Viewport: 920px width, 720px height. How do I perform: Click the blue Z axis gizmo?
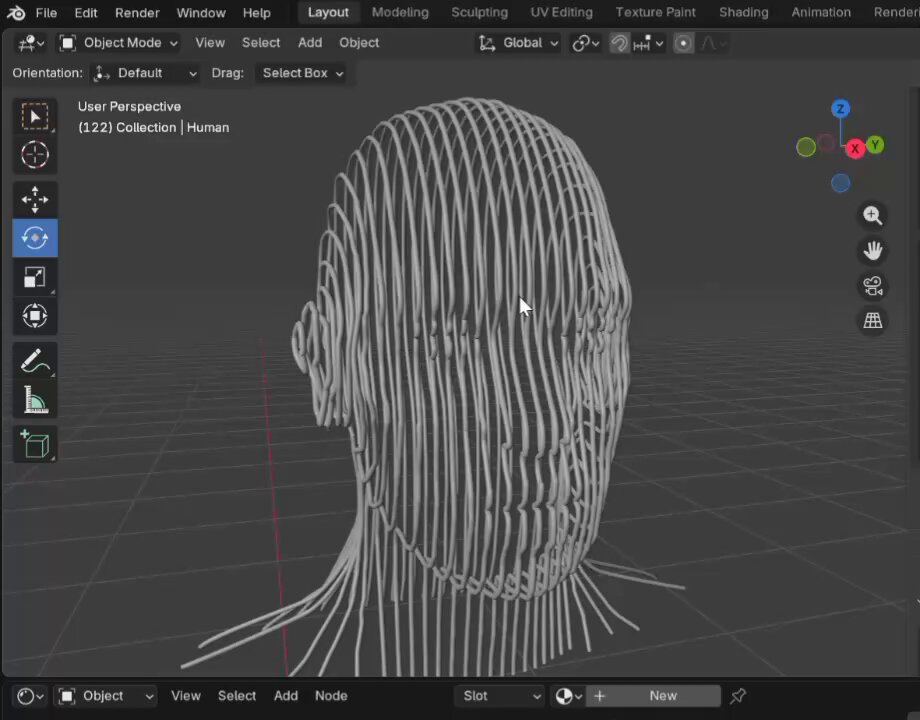[840, 109]
